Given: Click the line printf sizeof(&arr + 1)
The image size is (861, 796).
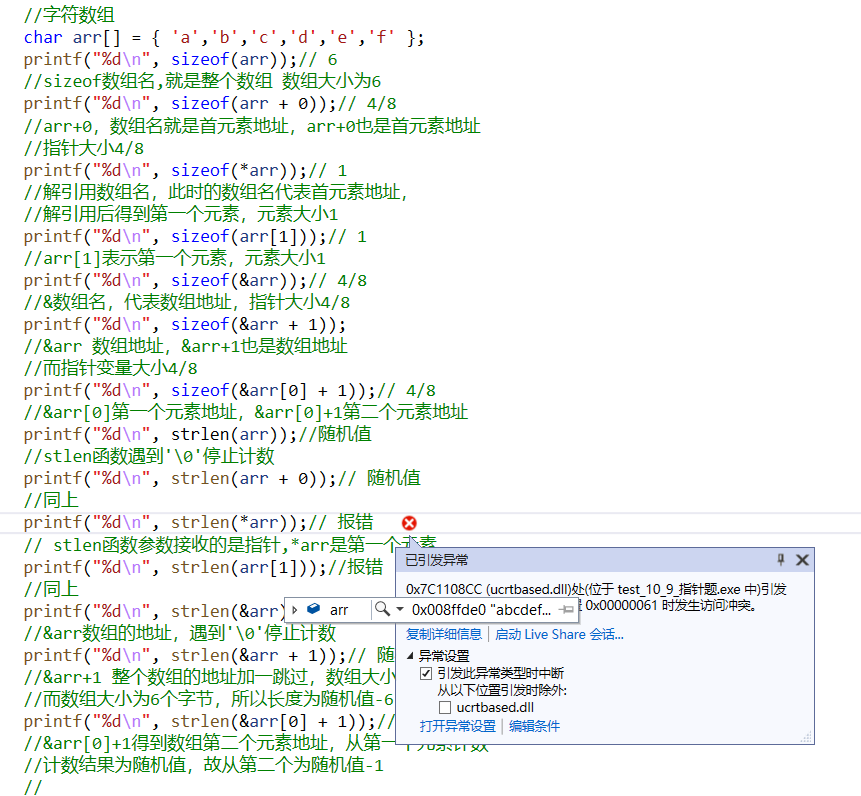Looking at the screenshot, I should pyautogui.click(x=184, y=324).
